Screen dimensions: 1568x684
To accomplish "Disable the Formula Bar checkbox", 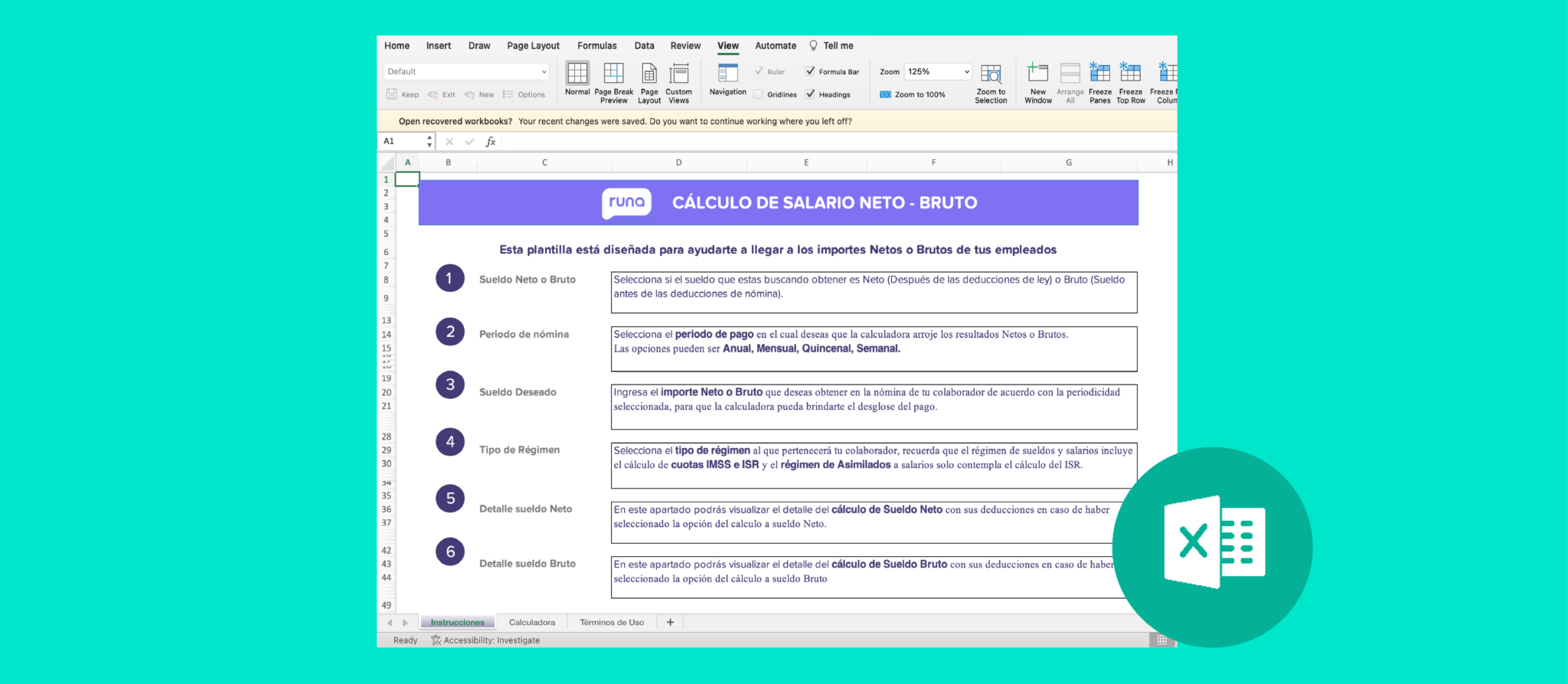I will (x=810, y=71).
